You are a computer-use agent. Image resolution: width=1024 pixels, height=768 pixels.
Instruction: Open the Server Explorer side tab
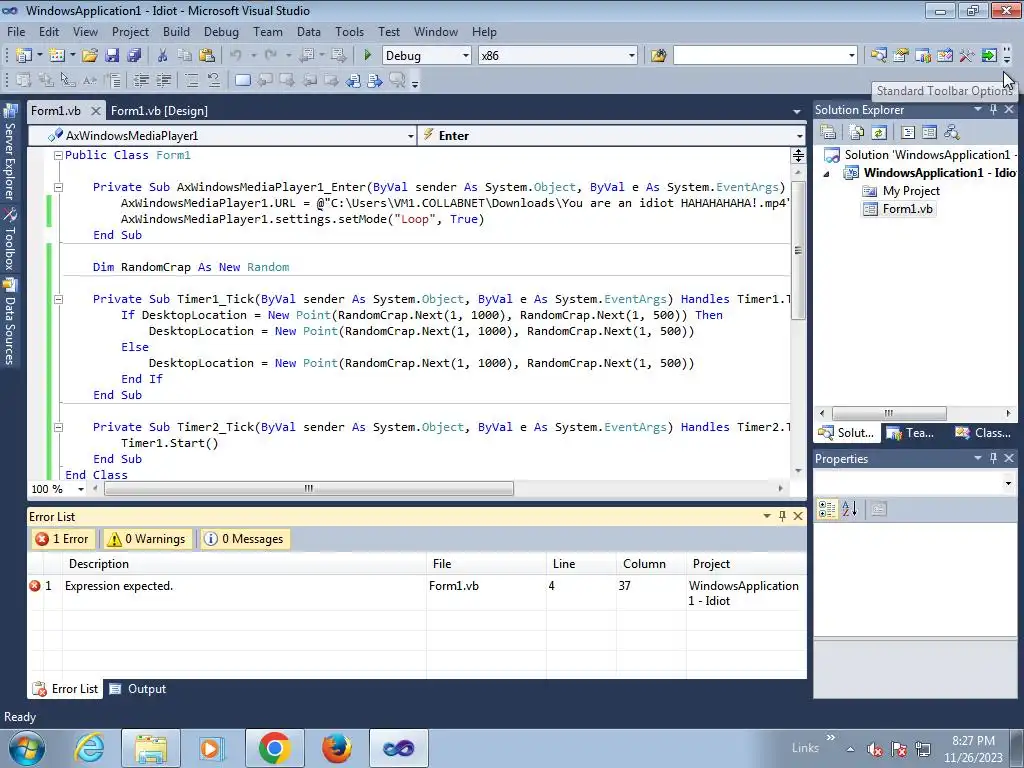tap(10, 152)
